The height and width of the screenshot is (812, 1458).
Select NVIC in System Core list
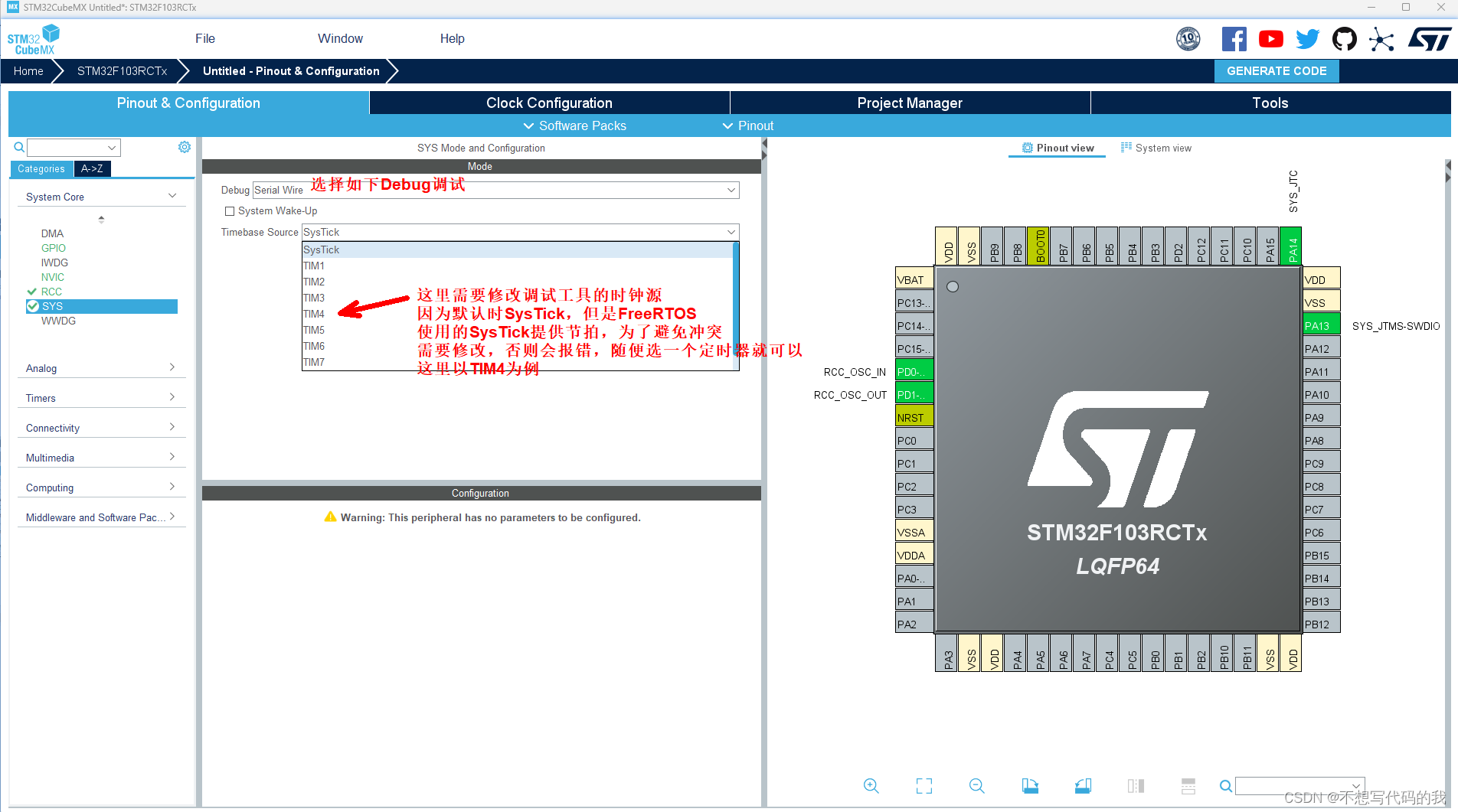[53, 277]
